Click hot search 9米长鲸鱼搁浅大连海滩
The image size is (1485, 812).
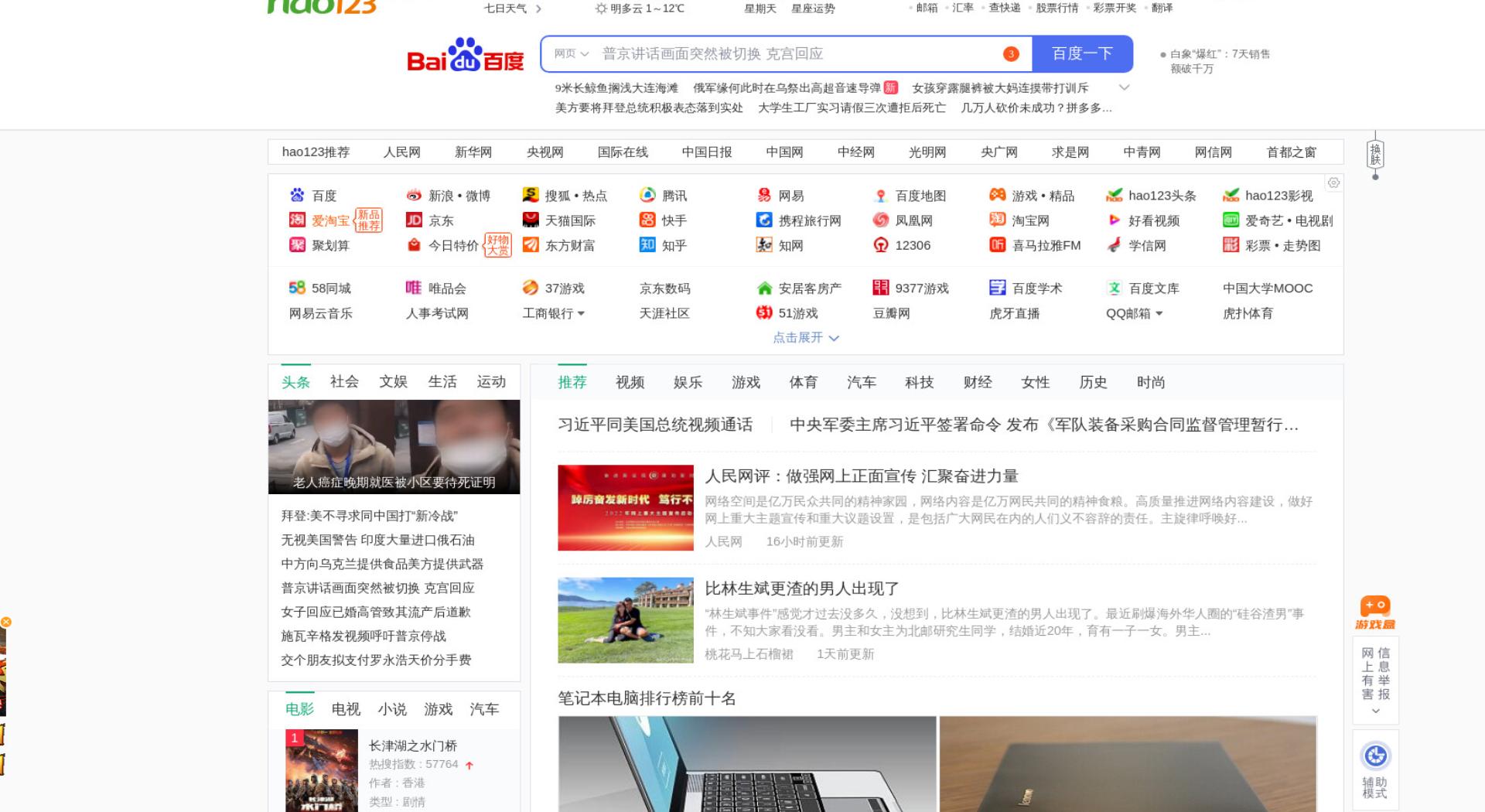(x=616, y=88)
